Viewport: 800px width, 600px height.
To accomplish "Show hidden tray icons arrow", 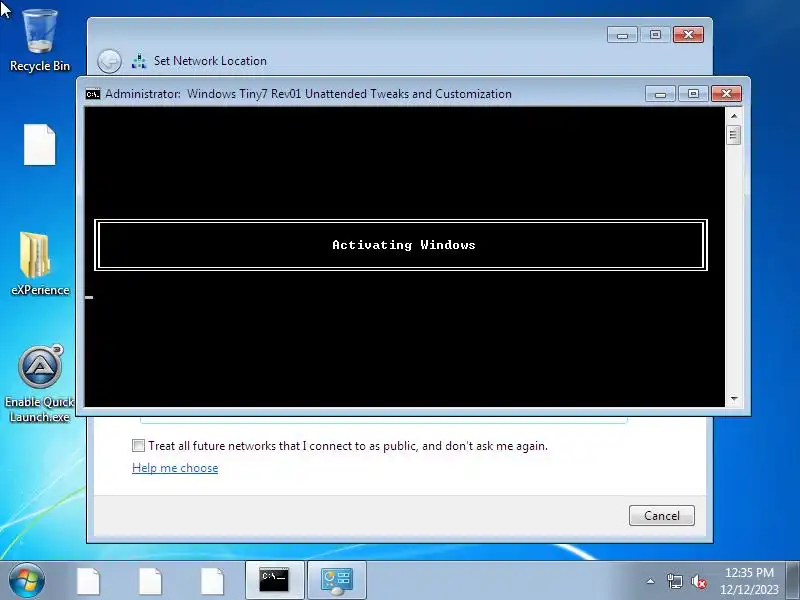I will click(x=651, y=581).
